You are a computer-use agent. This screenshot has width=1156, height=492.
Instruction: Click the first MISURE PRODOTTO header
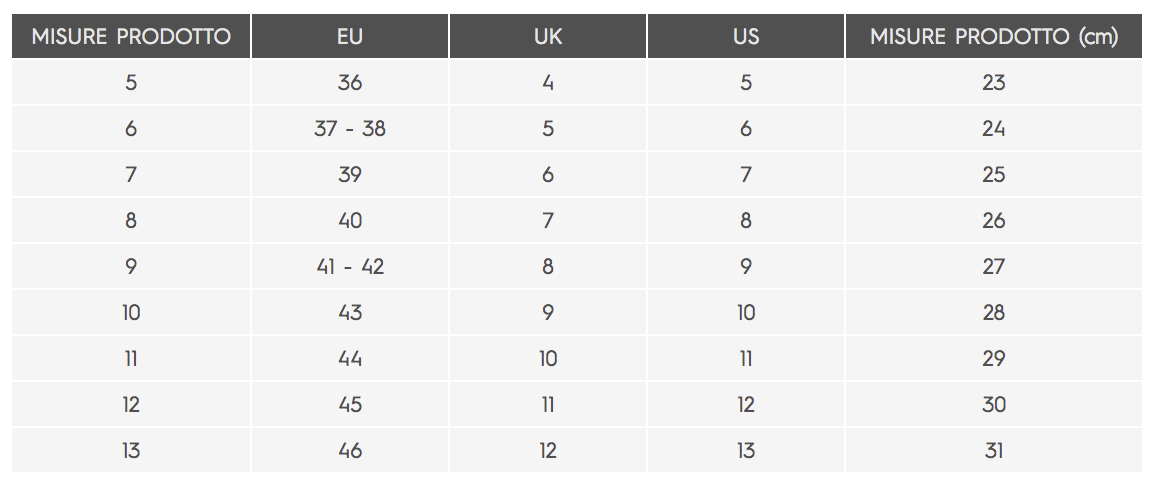[131, 35]
